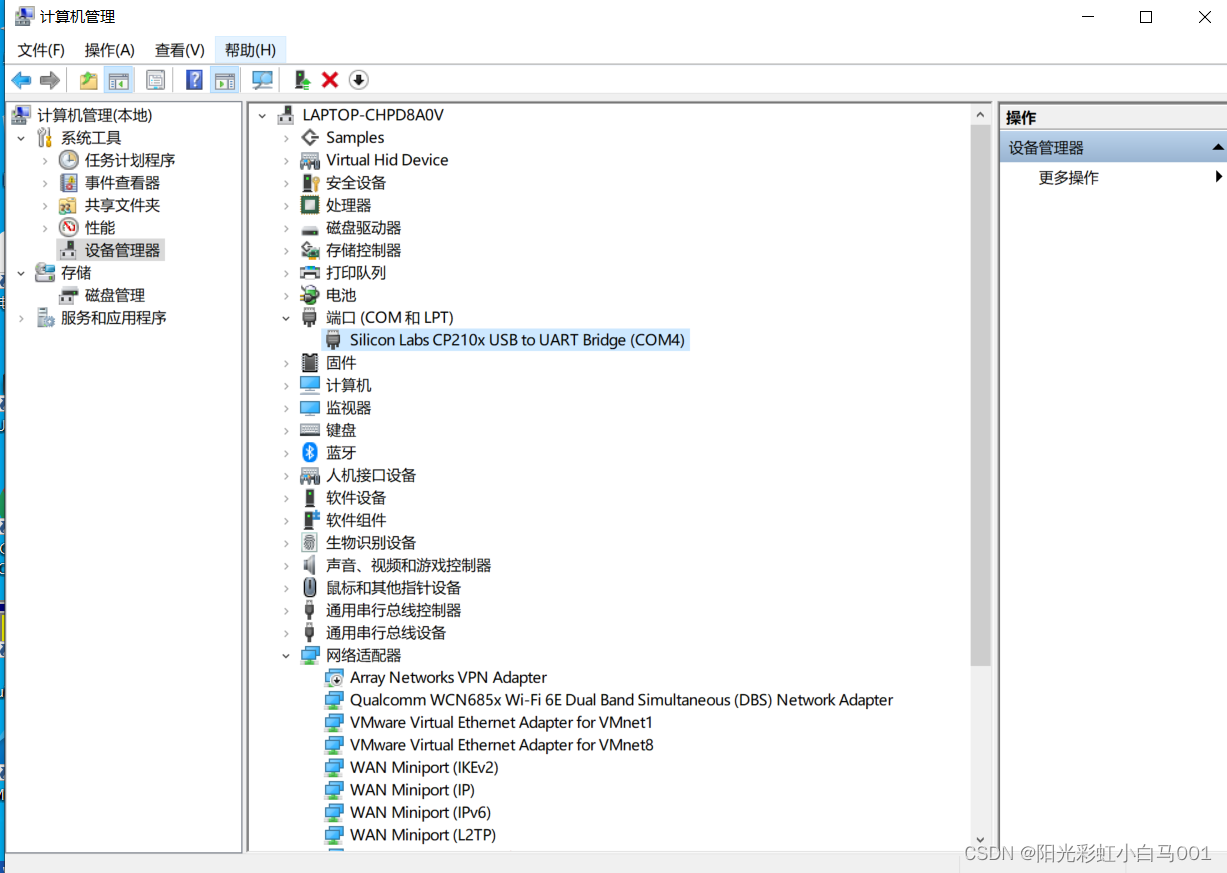
Task: Click the 电池 battery icon
Action: [x=310, y=295]
